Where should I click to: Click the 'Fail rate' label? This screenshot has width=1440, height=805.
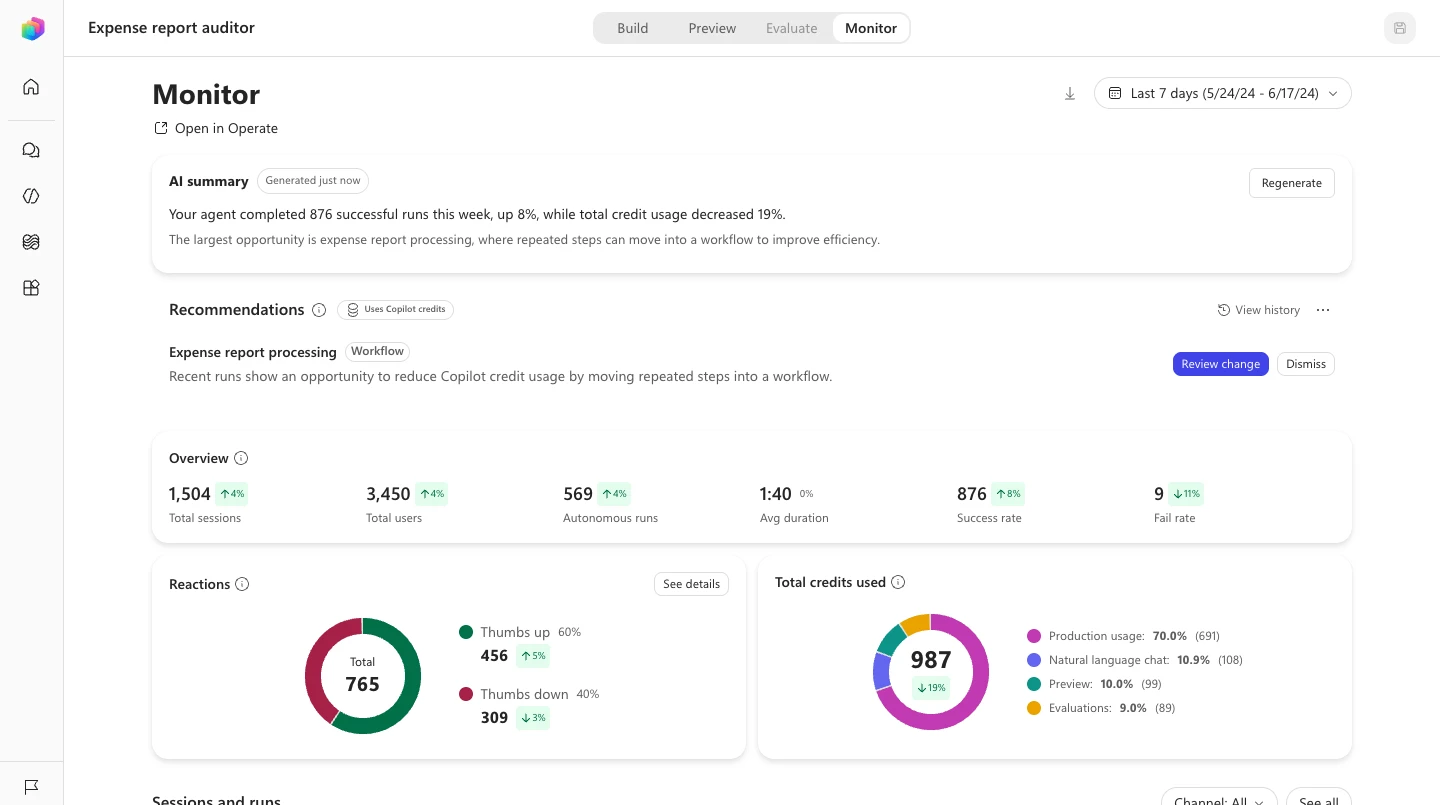[x=1174, y=518]
